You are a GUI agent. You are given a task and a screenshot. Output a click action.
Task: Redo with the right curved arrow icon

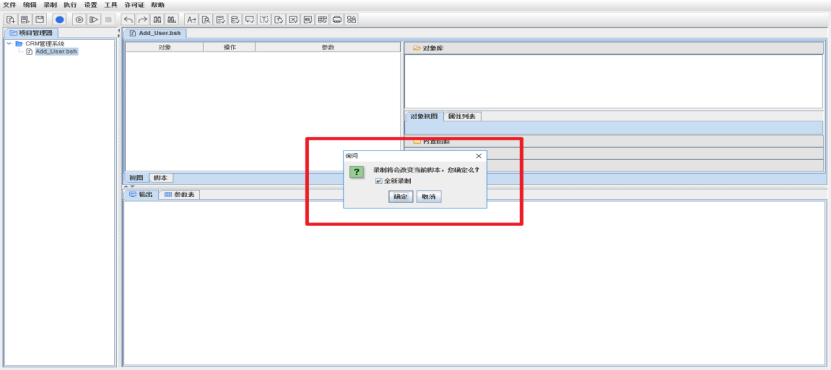pyautogui.click(x=142, y=20)
